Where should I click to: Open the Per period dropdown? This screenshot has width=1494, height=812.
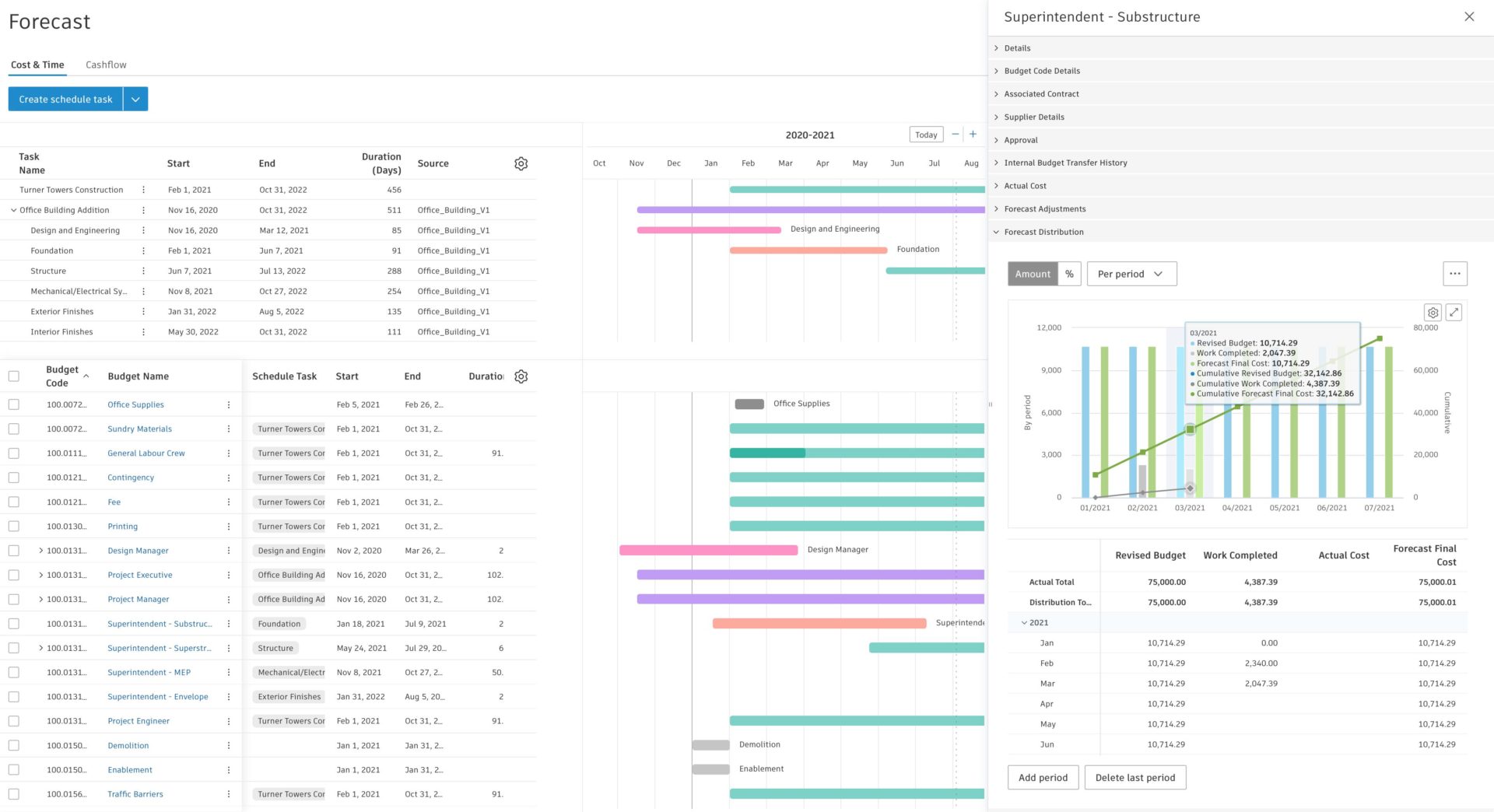pyautogui.click(x=1131, y=274)
